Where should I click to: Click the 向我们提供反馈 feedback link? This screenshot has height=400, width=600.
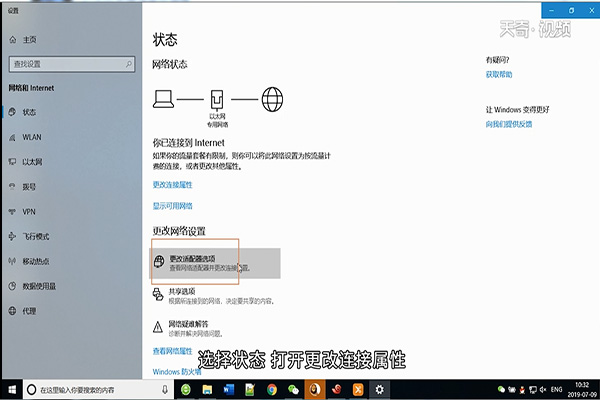(509, 125)
